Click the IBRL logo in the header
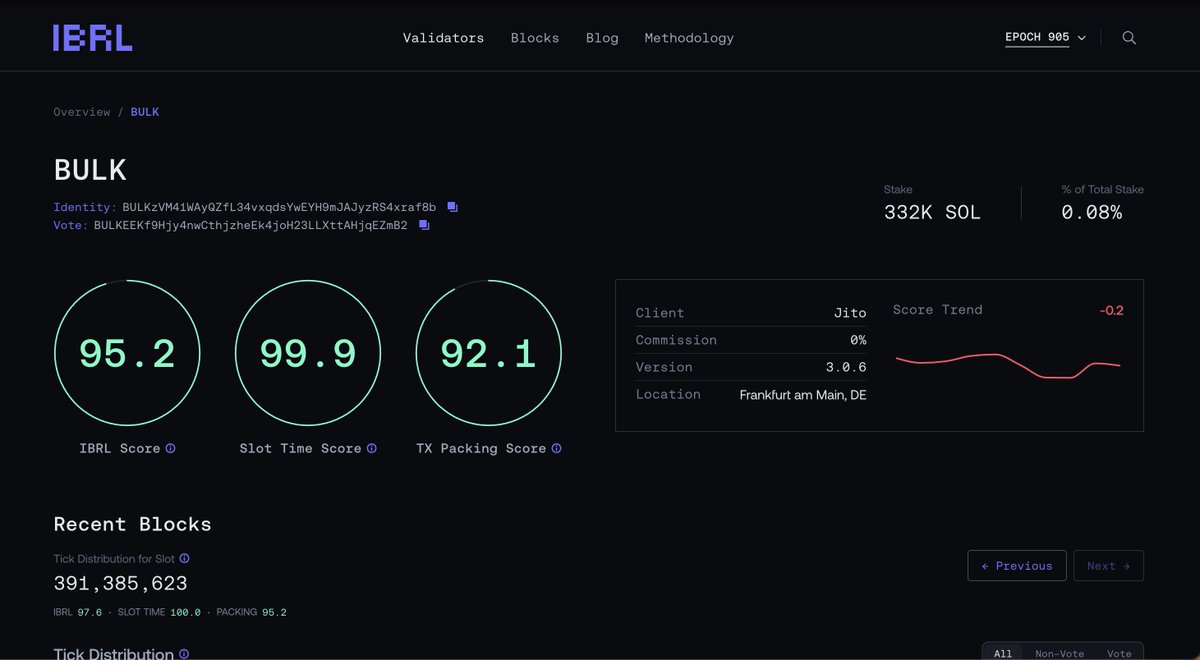Image resolution: width=1200 pixels, height=660 pixels. (92, 36)
